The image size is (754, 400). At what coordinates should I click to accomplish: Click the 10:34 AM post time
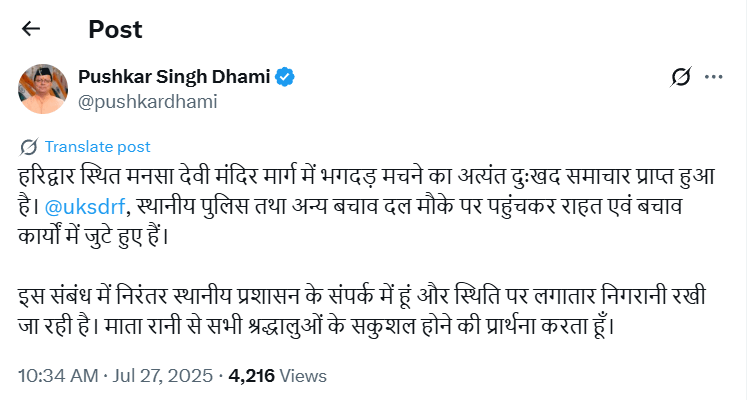pos(57,376)
